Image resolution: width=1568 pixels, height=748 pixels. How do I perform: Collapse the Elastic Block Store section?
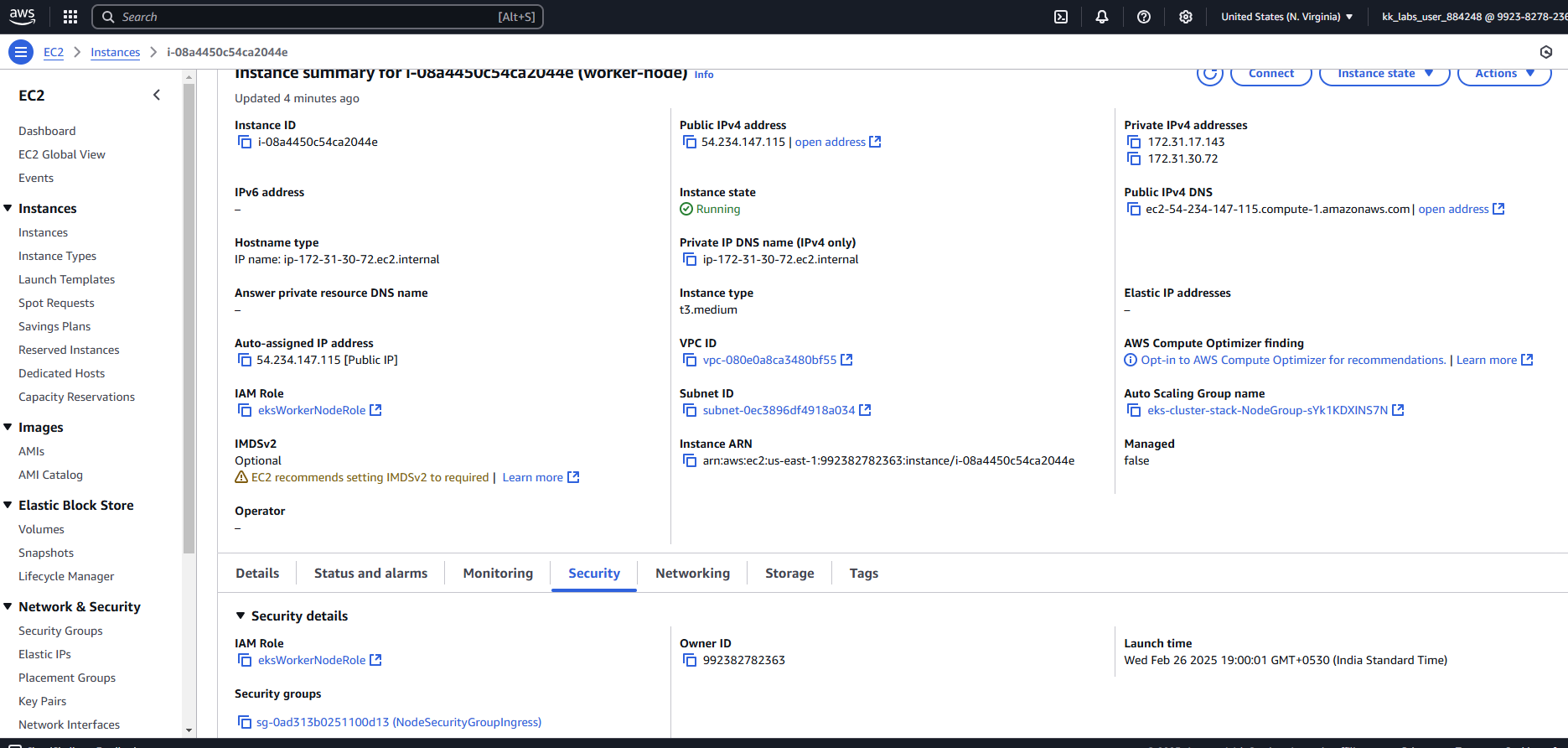click(x=8, y=506)
